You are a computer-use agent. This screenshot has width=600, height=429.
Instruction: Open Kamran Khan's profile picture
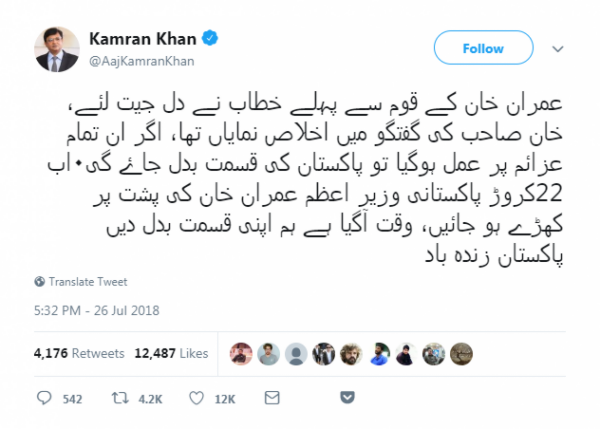tap(57, 49)
